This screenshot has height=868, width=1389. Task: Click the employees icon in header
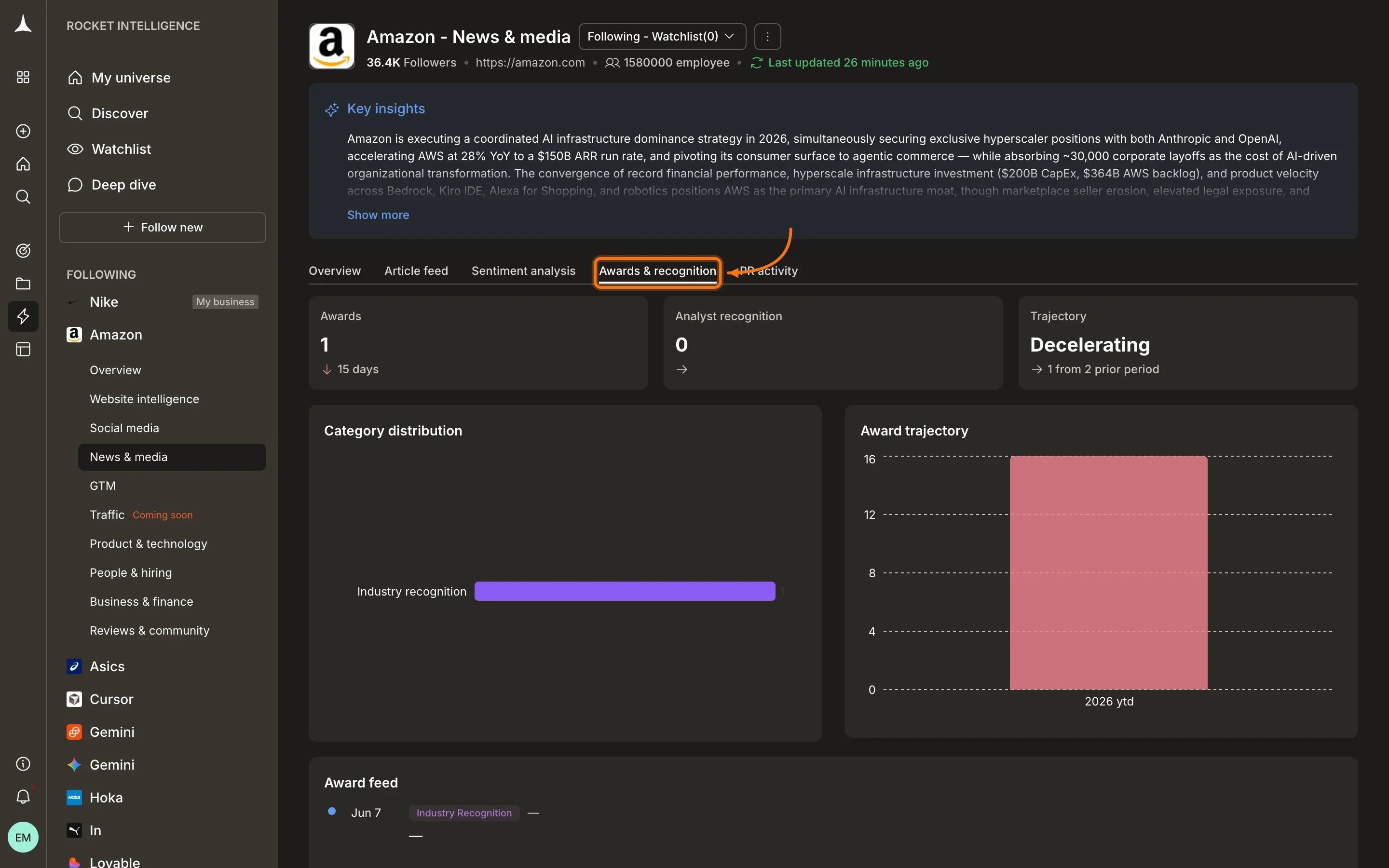[613, 63]
